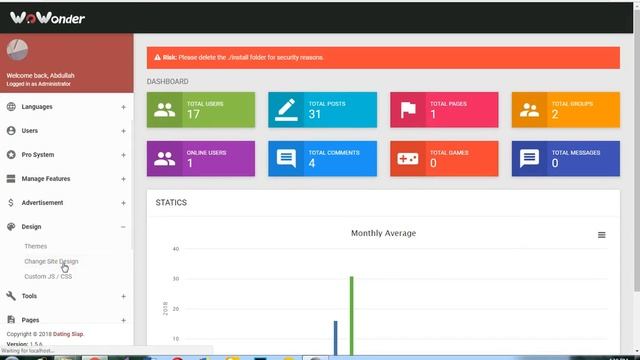This screenshot has width=640, height=360.
Task: Click the Pro System star icon
Action: point(11,155)
